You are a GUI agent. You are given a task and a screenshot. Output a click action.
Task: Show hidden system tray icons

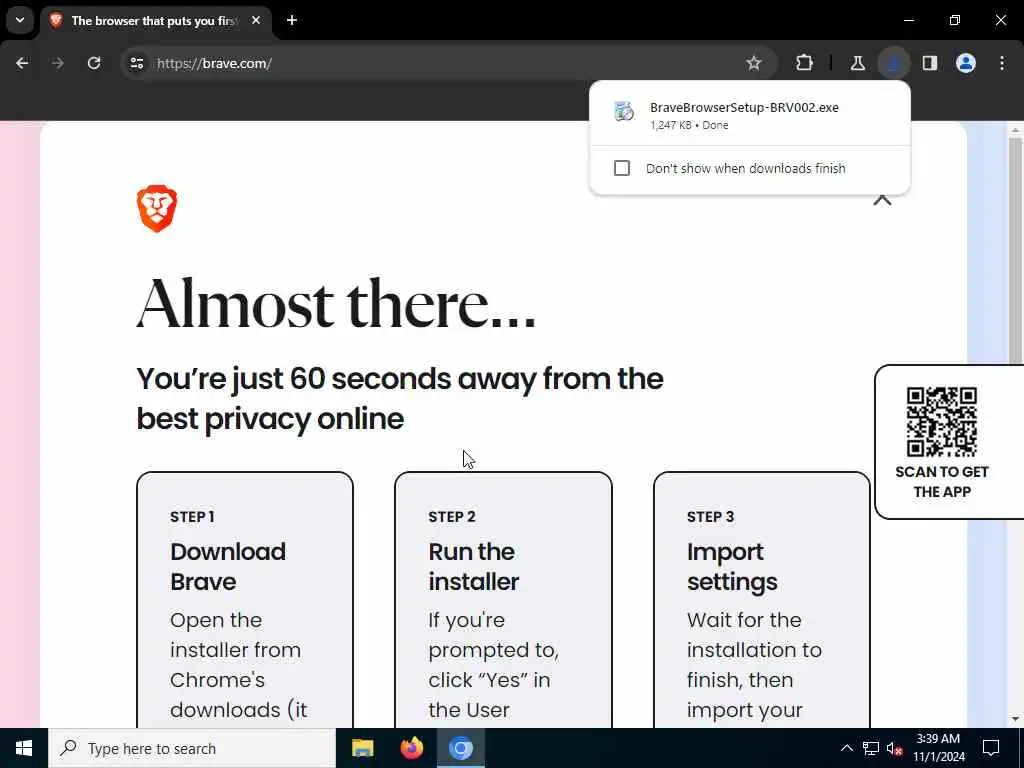[846, 748]
